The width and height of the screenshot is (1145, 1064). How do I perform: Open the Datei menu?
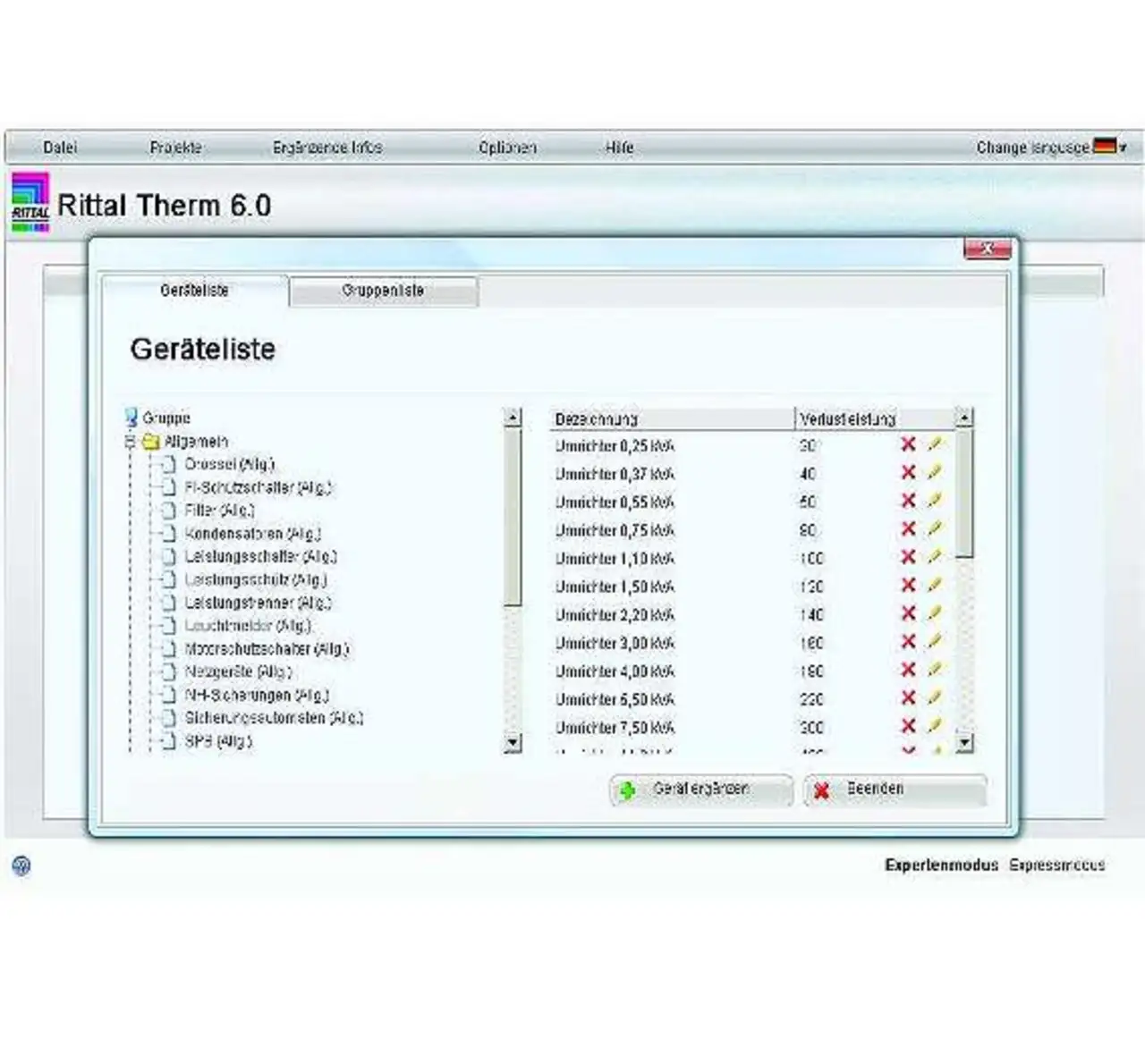click(x=60, y=148)
